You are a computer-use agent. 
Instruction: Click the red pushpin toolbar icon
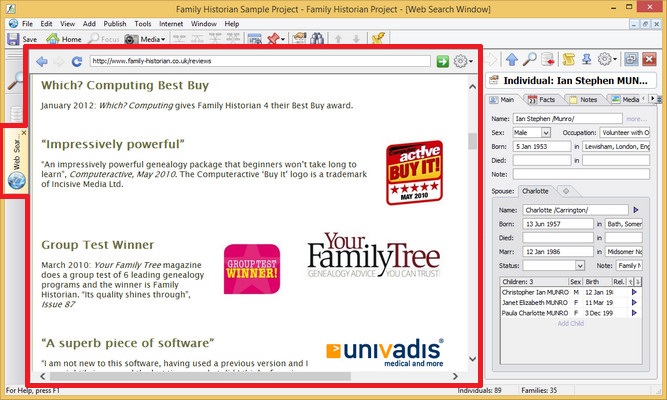[x=275, y=39]
